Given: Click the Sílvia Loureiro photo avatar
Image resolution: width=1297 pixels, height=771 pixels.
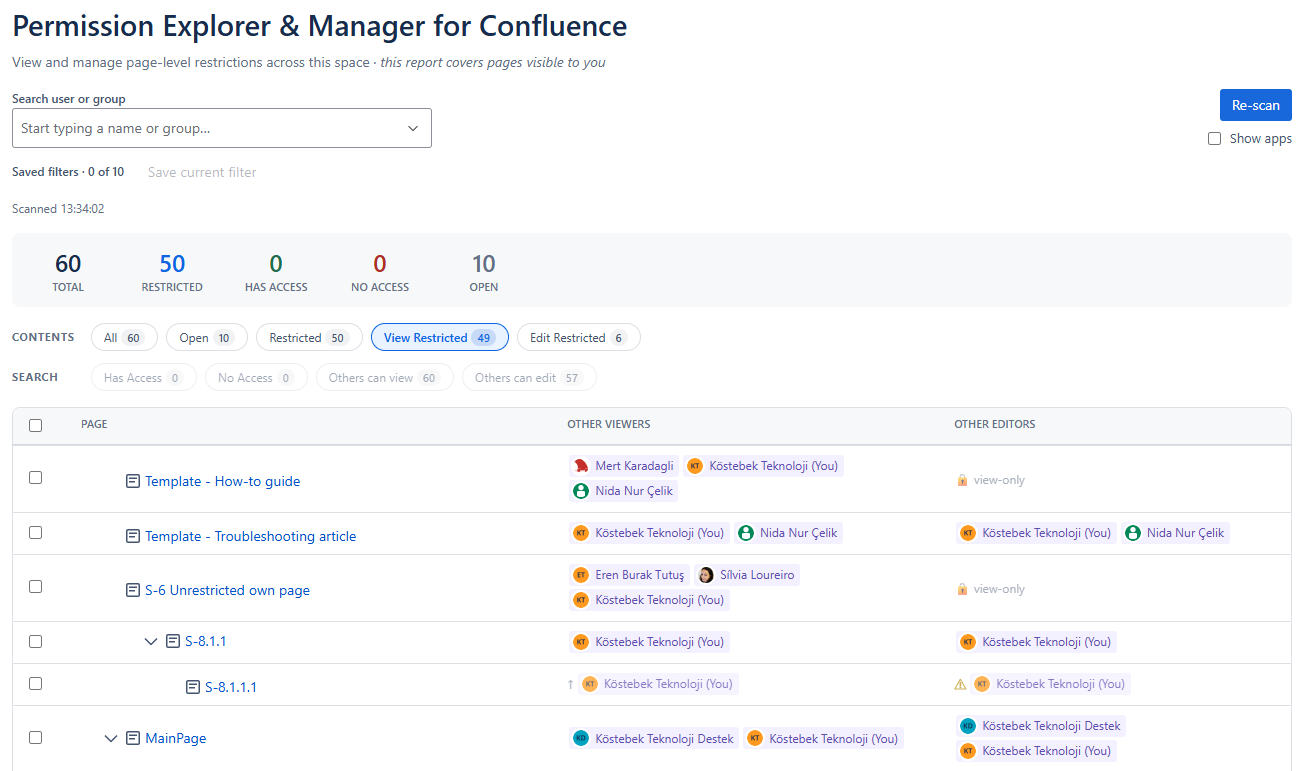Looking at the screenshot, I should pyautogui.click(x=706, y=575).
